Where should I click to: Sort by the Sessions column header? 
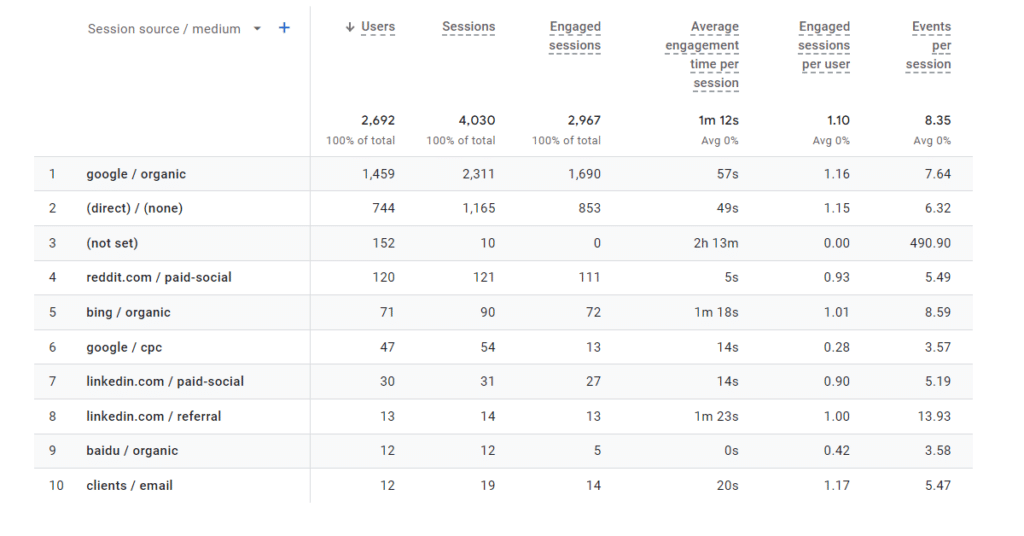(x=468, y=28)
